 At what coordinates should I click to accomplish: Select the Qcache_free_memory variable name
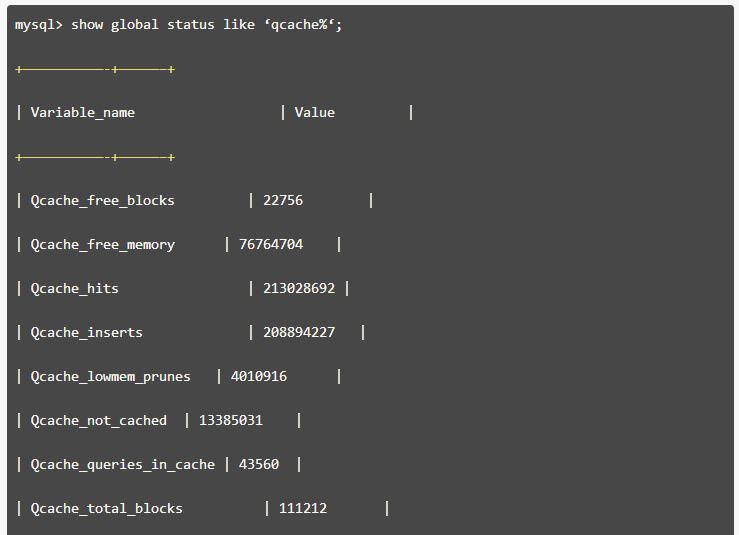(102, 244)
